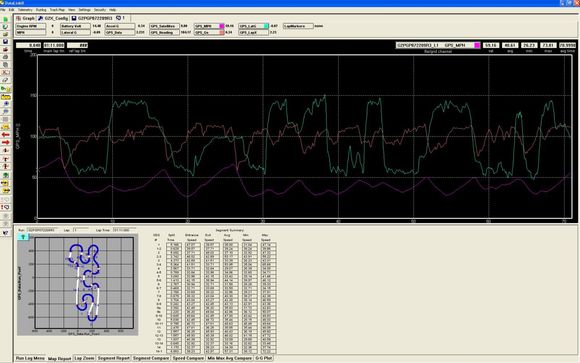Click the GPS_Heading channel button
The height and width of the screenshot is (363, 580).
[164, 33]
